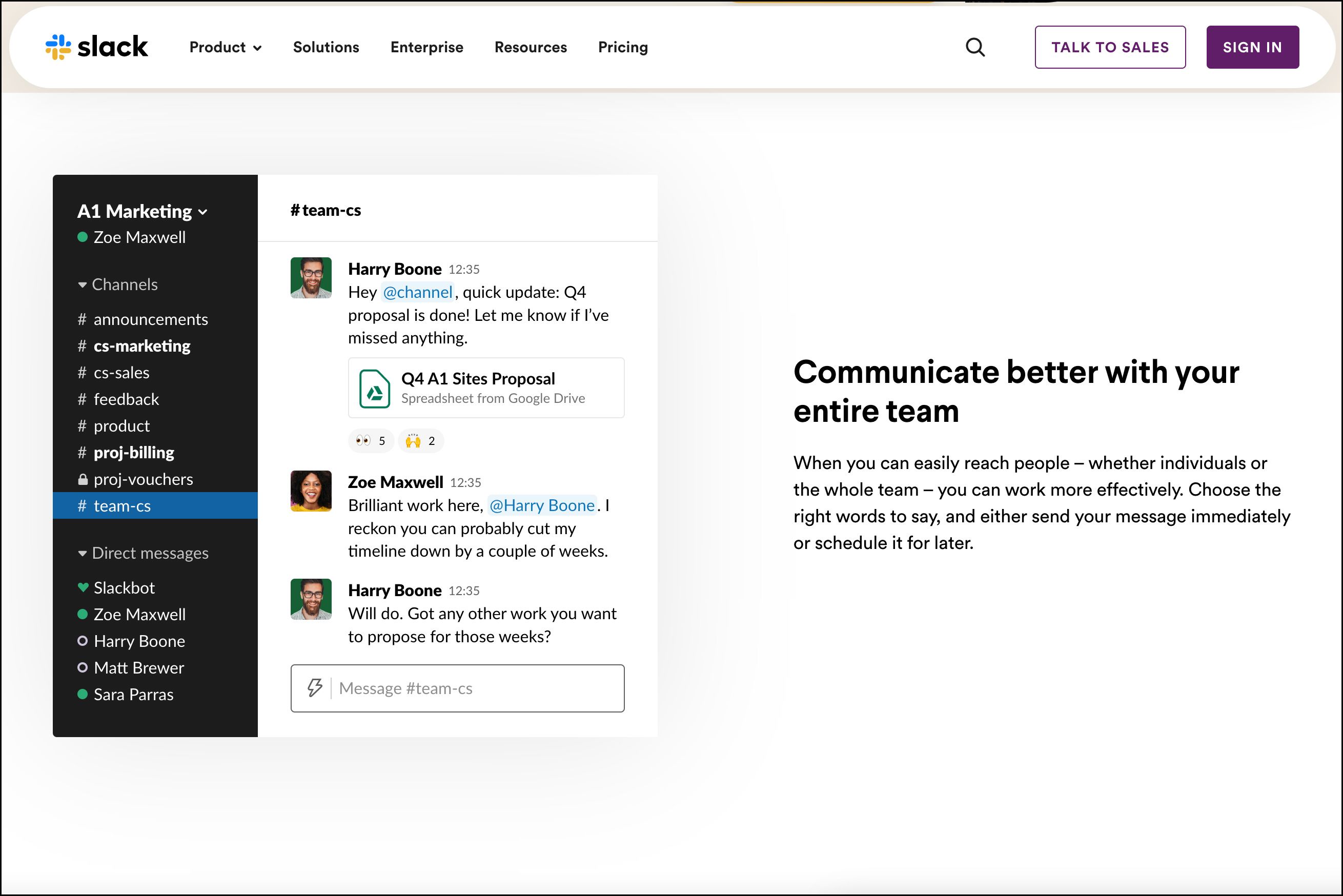Collapse the Direct messages section

coord(143,553)
